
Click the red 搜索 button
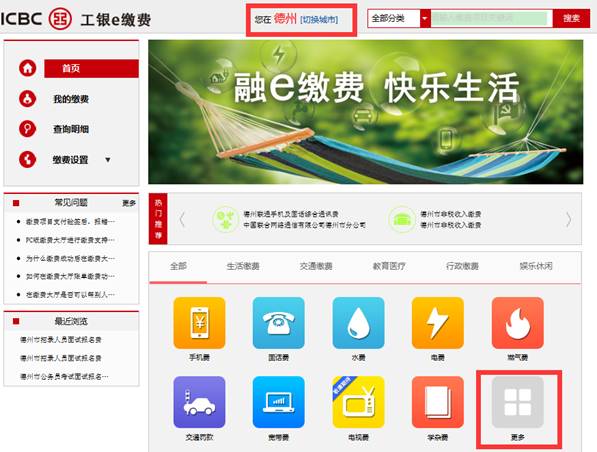pos(571,18)
